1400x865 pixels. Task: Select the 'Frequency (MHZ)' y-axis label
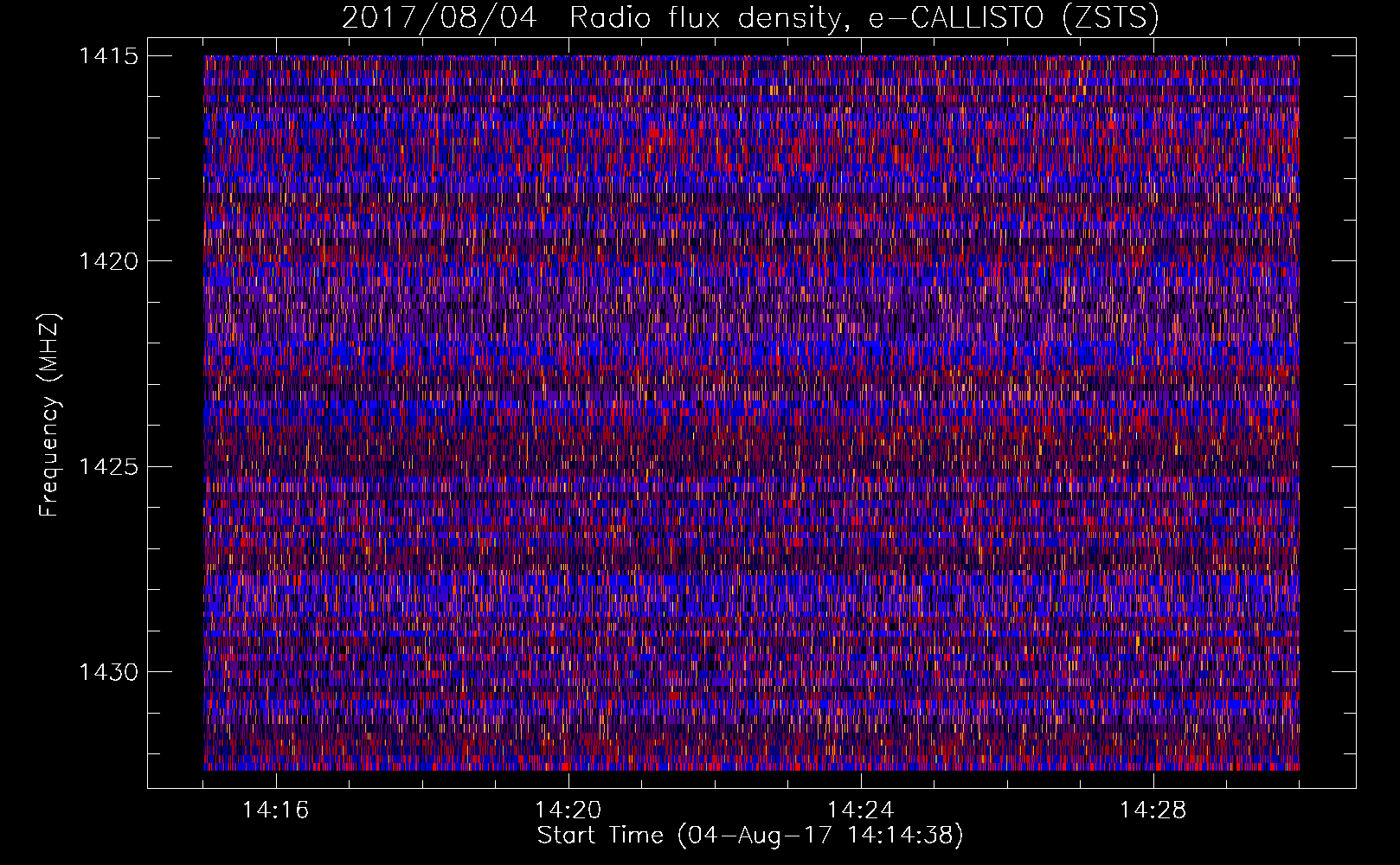tap(50, 415)
